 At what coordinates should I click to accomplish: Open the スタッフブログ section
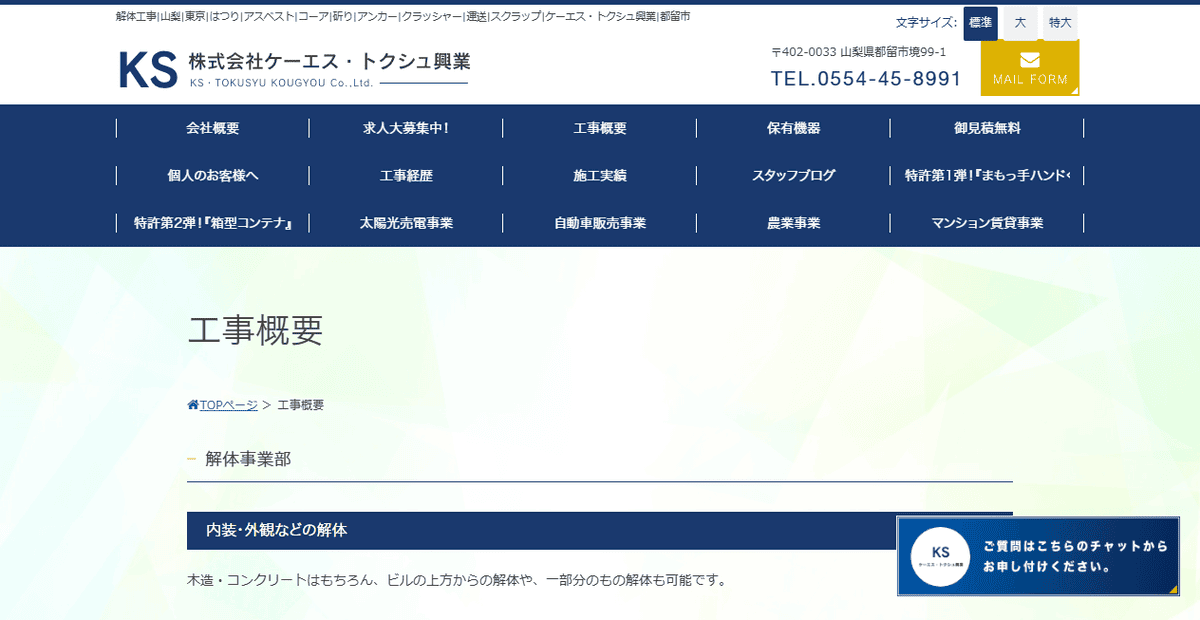(792, 175)
